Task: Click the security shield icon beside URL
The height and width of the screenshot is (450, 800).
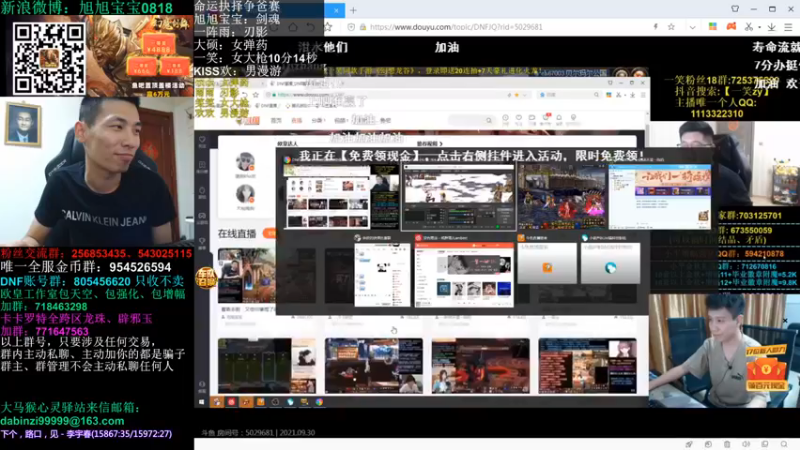Action: pos(351,27)
